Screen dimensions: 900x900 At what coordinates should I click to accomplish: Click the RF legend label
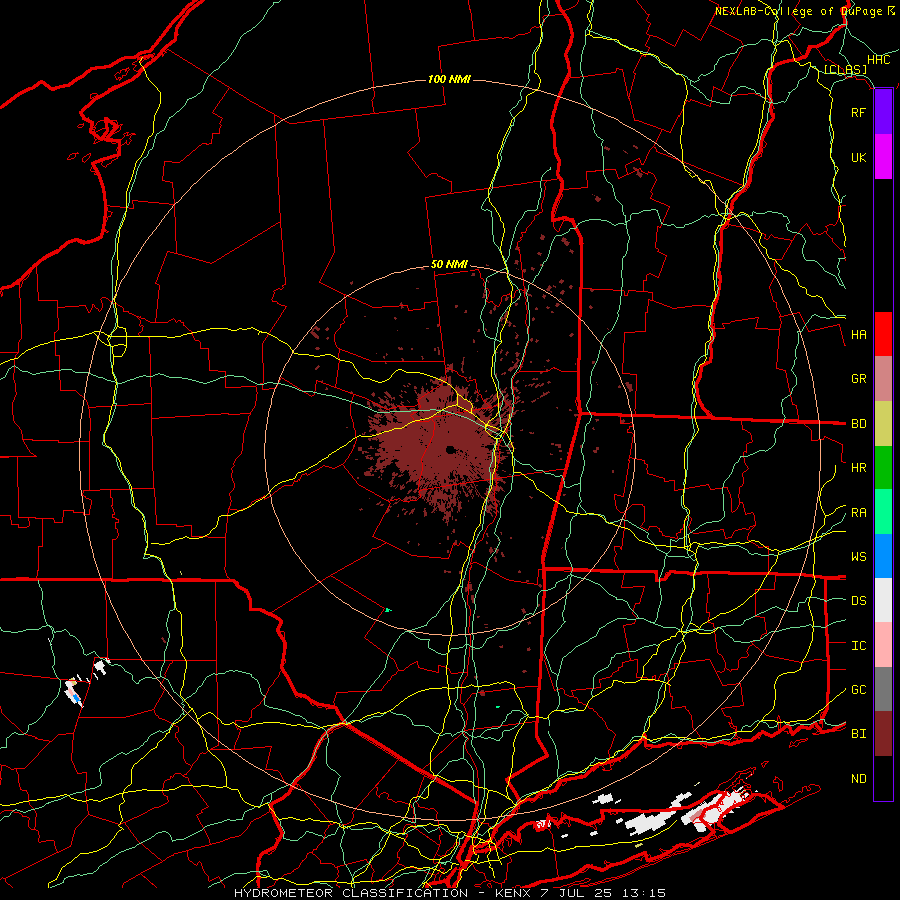(858, 112)
